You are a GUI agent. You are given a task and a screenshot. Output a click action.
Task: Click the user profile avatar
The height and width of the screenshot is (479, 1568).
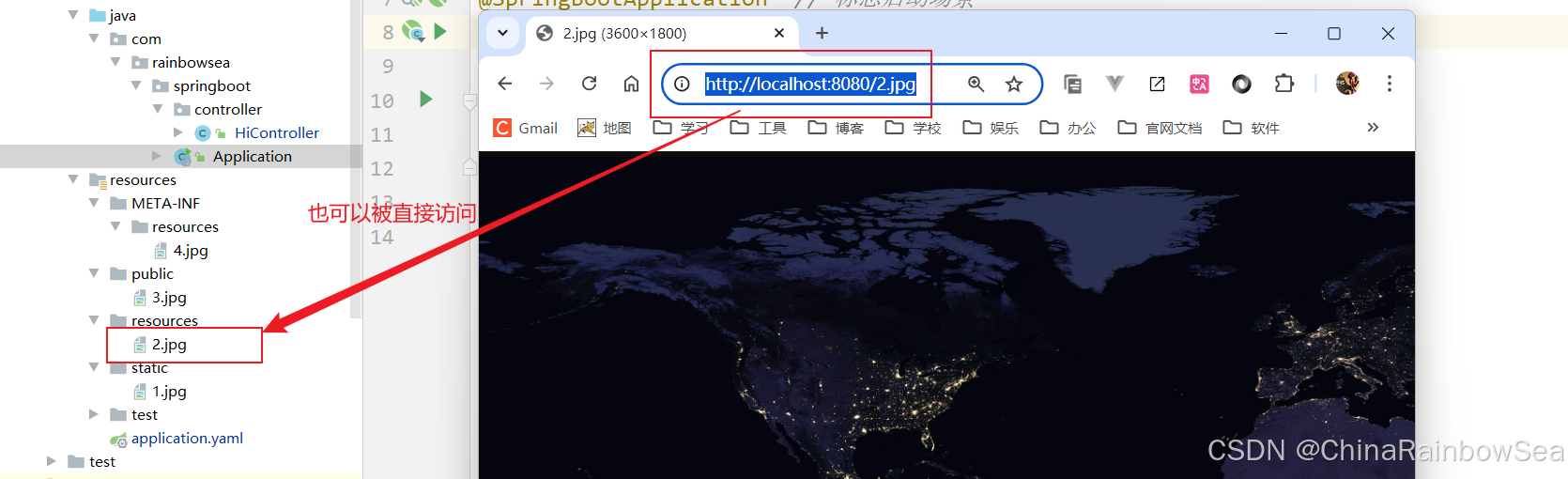pos(1347,84)
